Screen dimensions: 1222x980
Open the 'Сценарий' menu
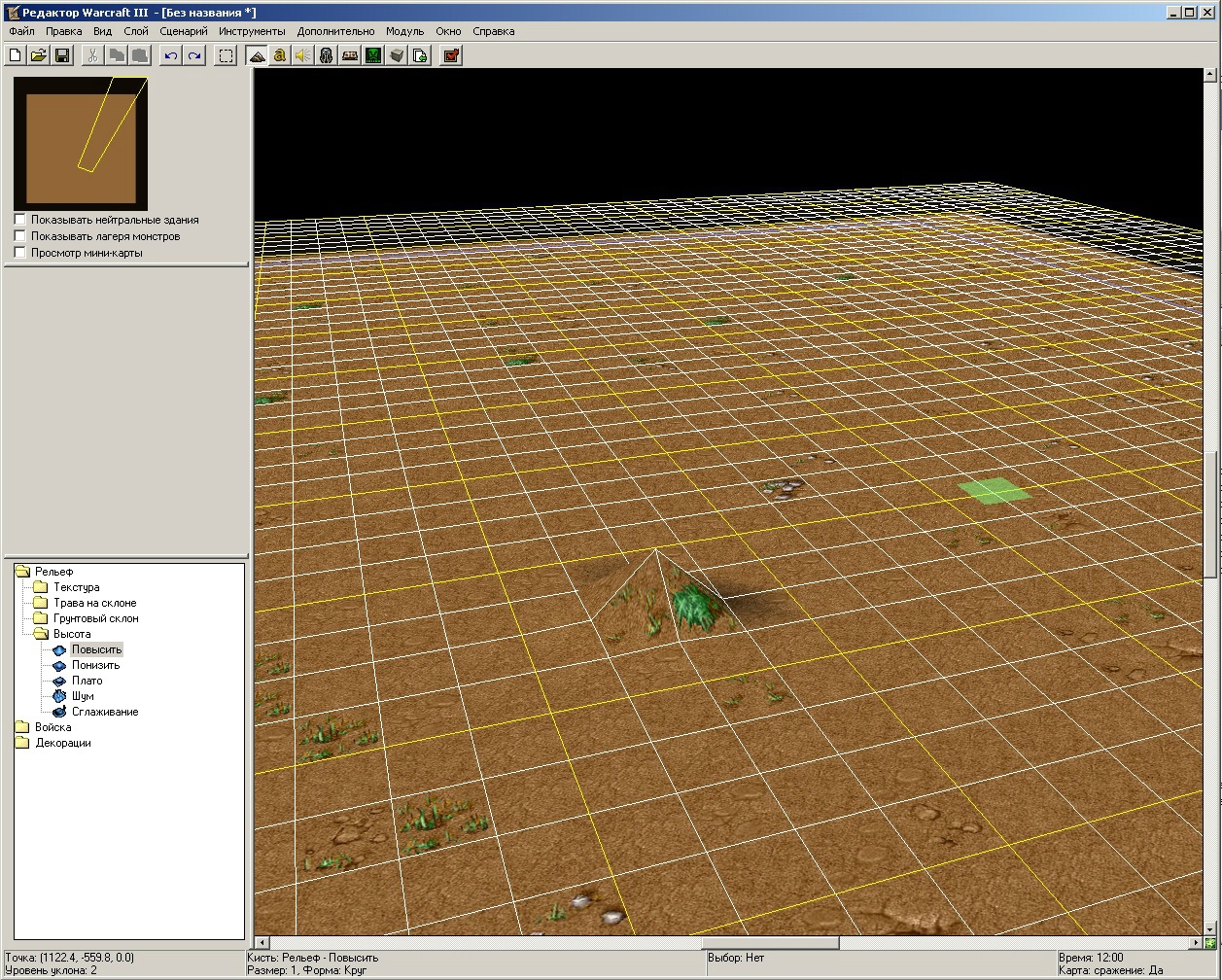pyautogui.click(x=183, y=31)
